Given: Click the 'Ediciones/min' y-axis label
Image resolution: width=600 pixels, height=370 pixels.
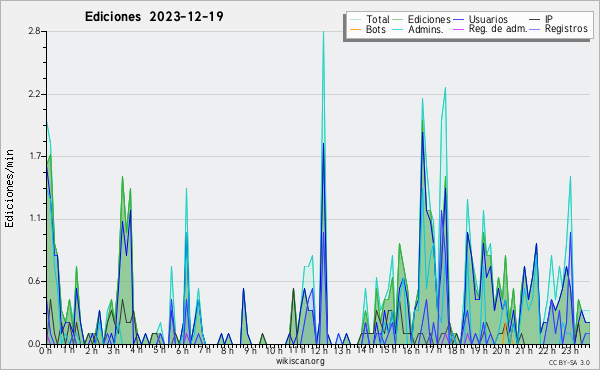Looking at the screenshot, I should tap(9, 188).
